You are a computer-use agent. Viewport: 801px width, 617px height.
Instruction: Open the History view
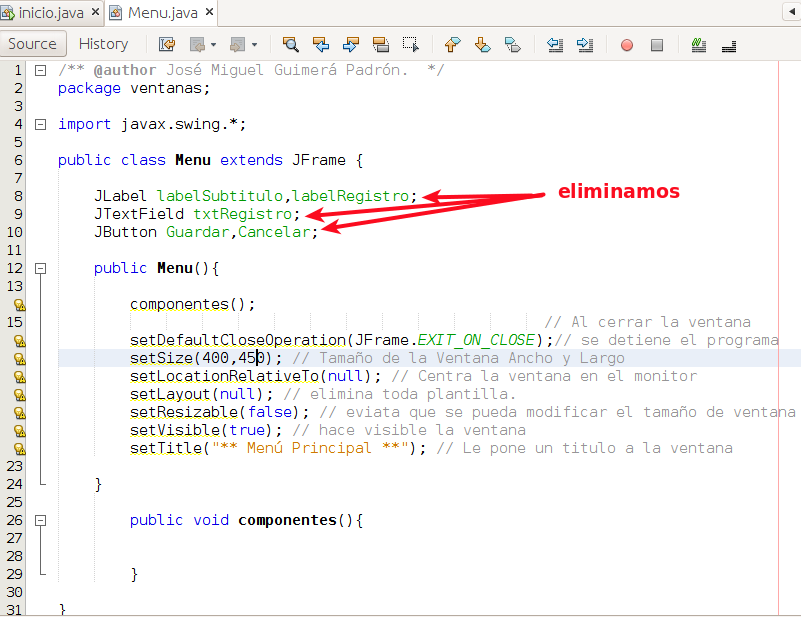pos(104,43)
